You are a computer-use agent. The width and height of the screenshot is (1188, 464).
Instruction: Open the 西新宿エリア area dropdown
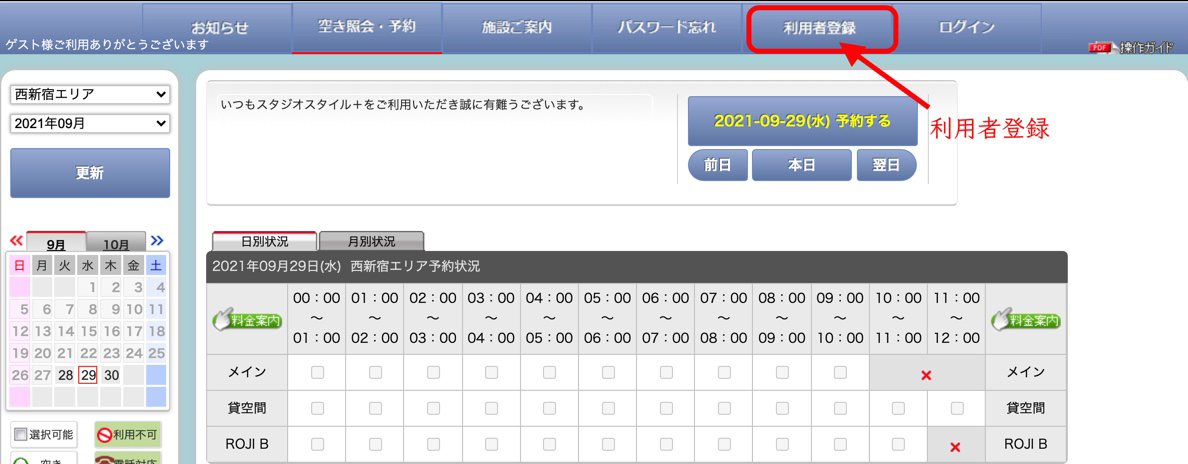coord(90,94)
